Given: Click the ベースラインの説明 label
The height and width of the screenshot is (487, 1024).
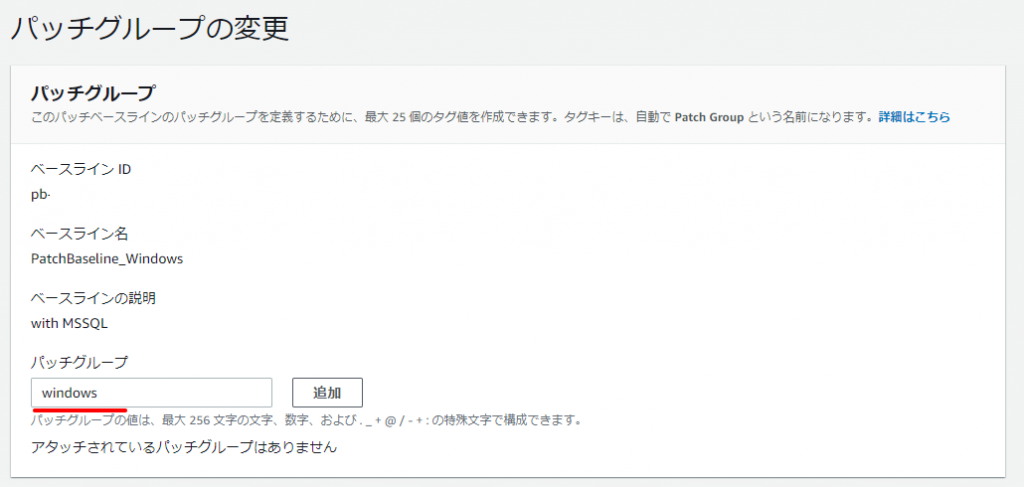Looking at the screenshot, I should pyautogui.click(x=93, y=298).
